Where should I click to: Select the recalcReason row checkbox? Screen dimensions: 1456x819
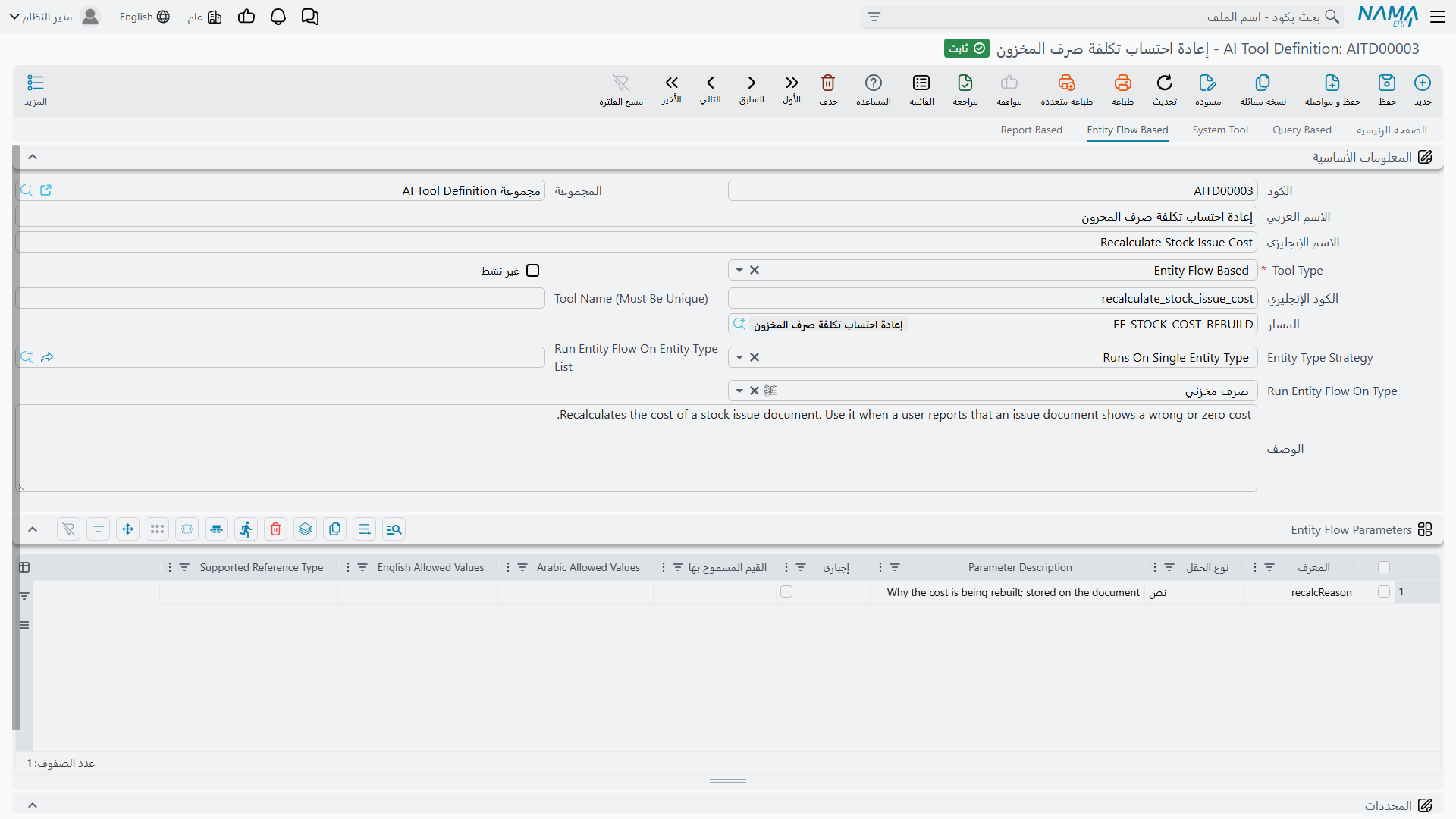[1384, 591]
